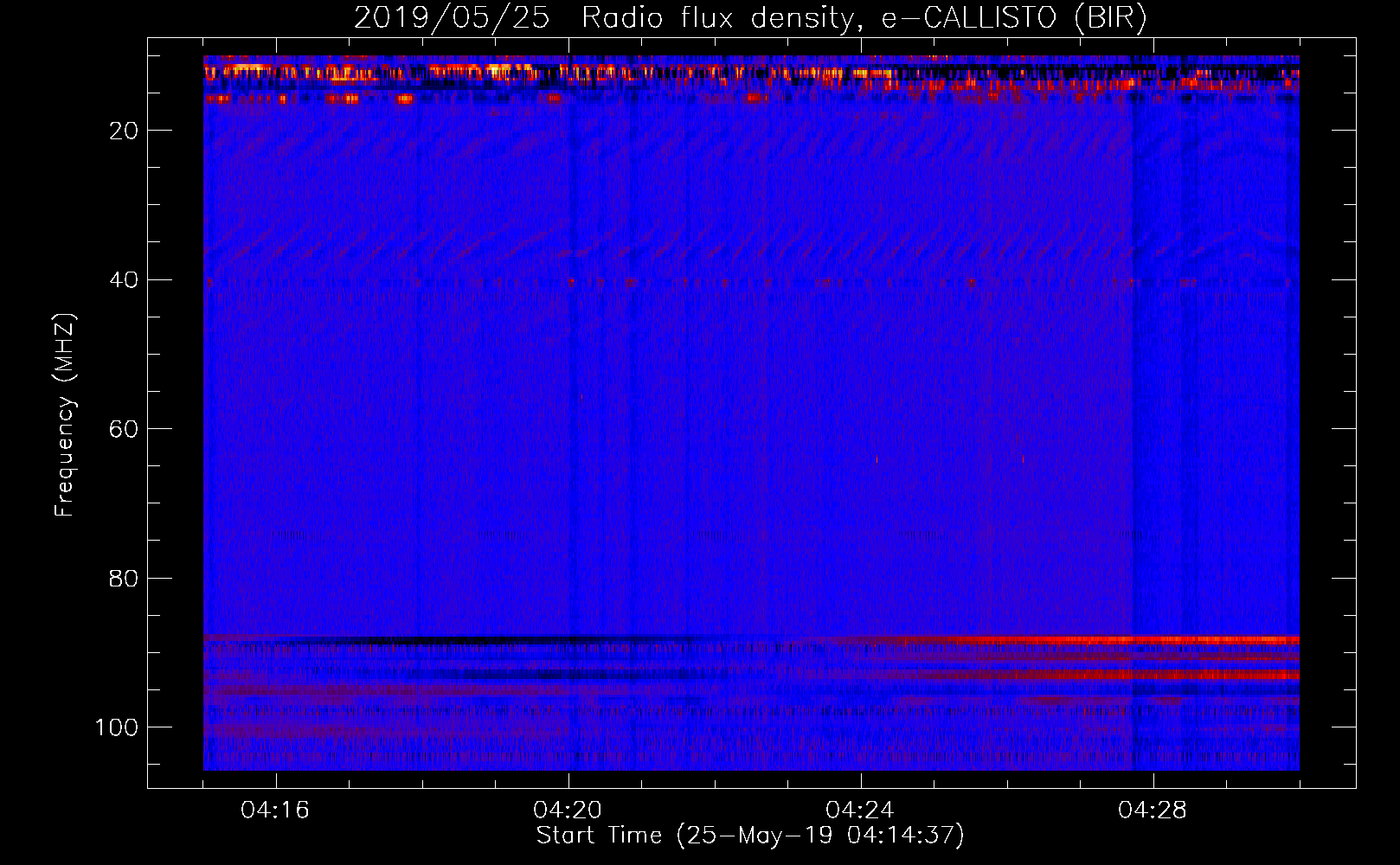Click the '80' frequency tick label
Viewport: 1400px width, 865px height.
[125, 579]
